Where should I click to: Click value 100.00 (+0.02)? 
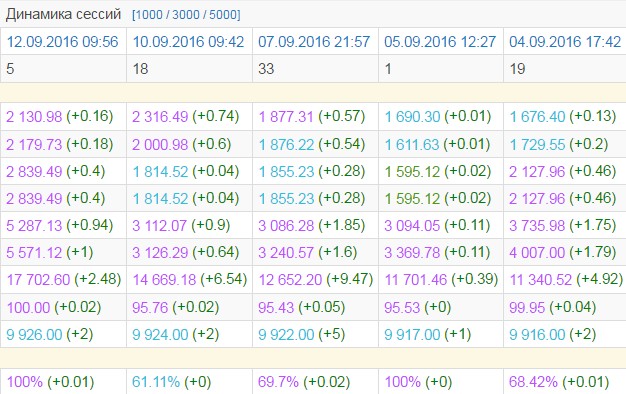(54, 307)
